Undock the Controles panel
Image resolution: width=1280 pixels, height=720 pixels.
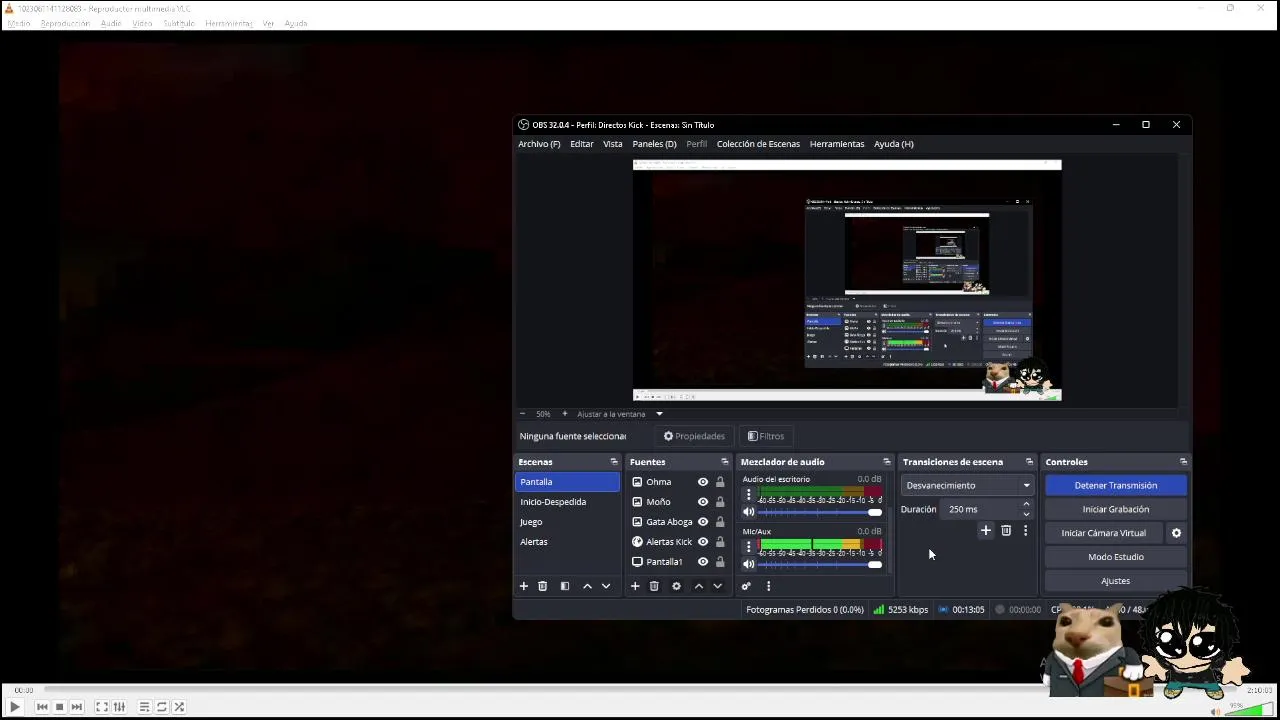tap(1183, 462)
